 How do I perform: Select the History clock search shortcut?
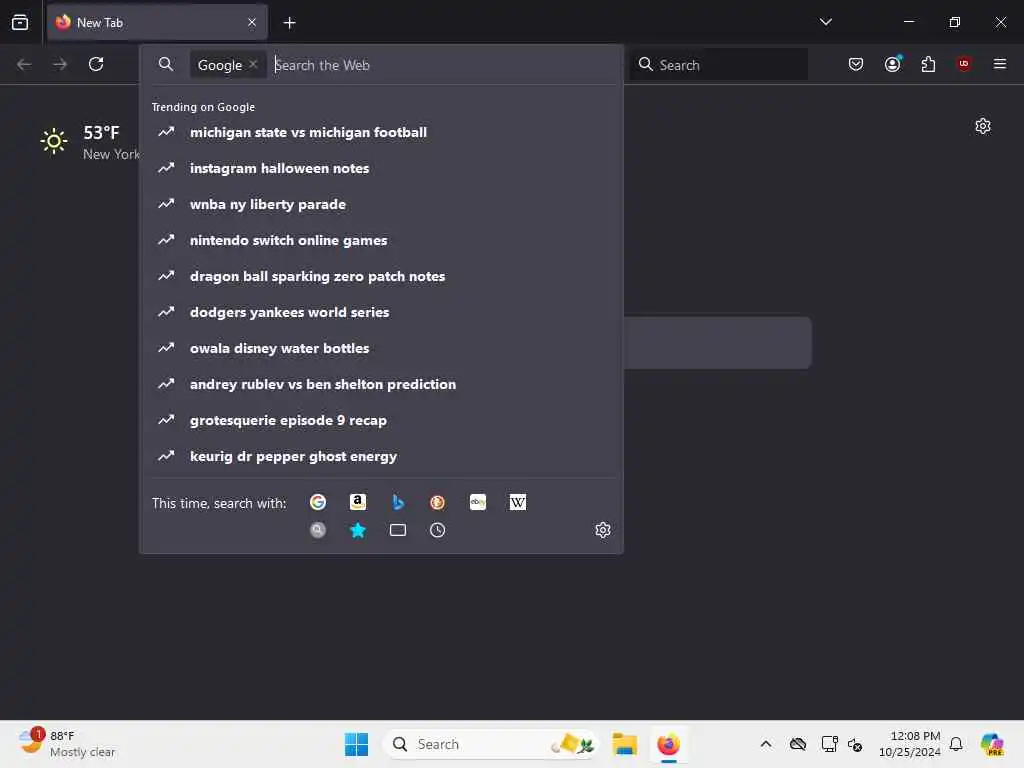tap(438, 530)
